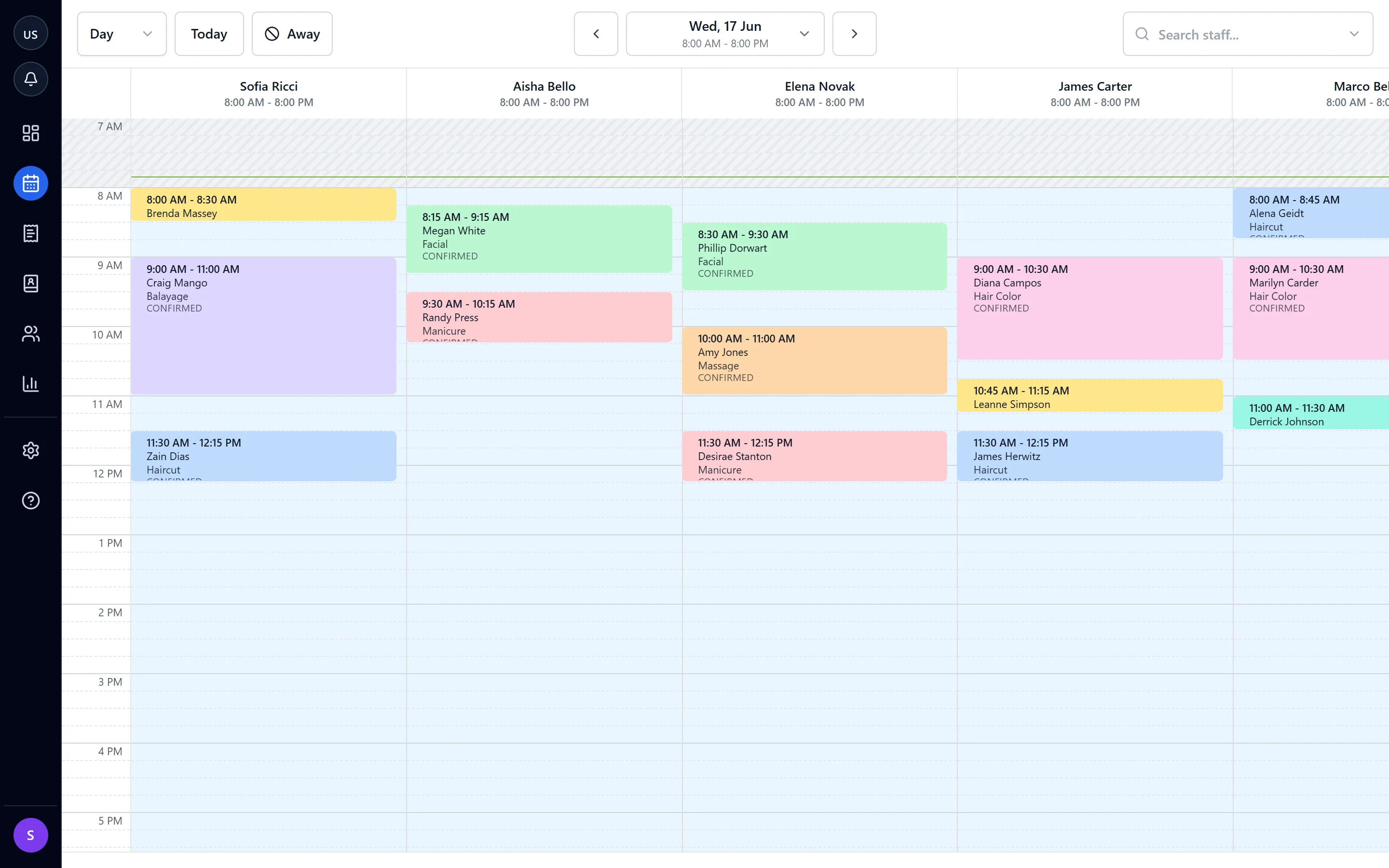The width and height of the screenshot is (1389, 868).
Task: Open Diana Campos Hair Color appointment
Action: [1090, 309]
